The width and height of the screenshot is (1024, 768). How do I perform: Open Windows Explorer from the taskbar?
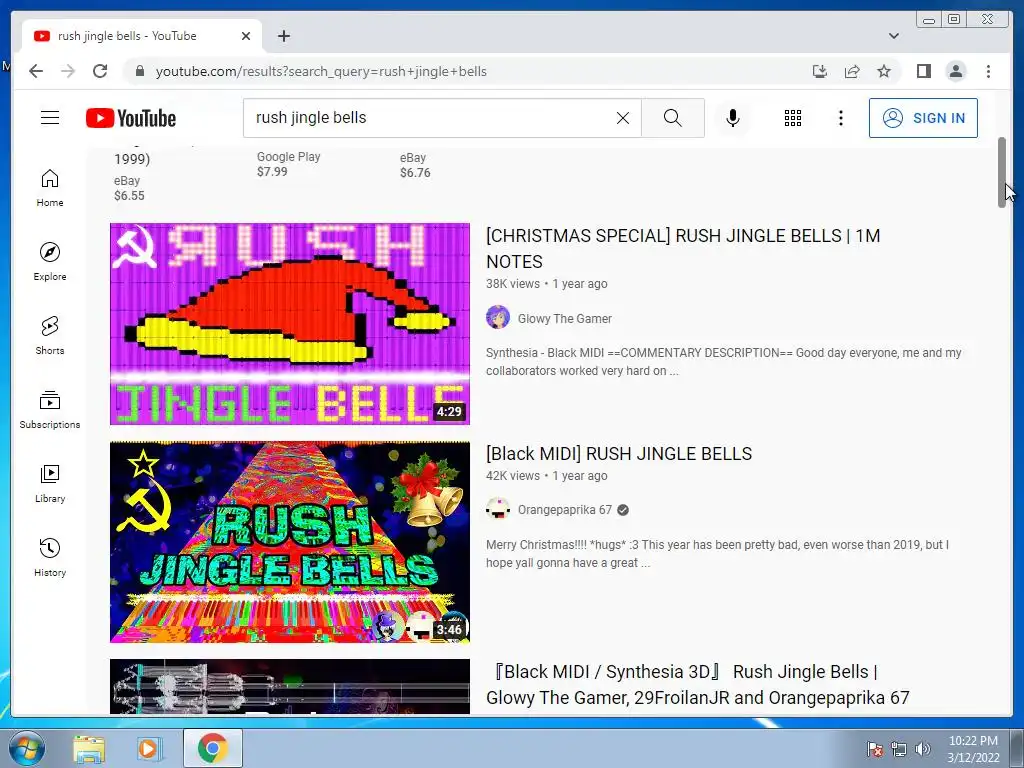89,748
